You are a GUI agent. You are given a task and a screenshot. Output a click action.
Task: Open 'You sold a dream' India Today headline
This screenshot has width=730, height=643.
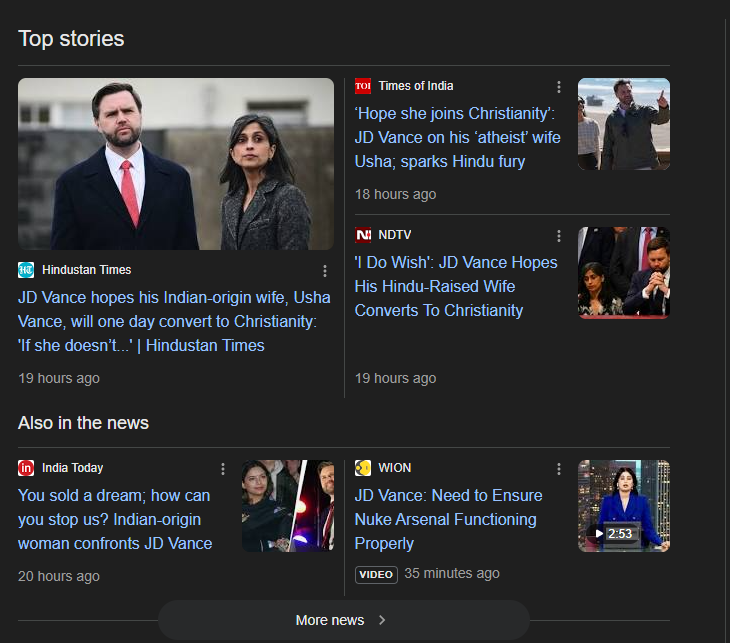click(115, 519)
